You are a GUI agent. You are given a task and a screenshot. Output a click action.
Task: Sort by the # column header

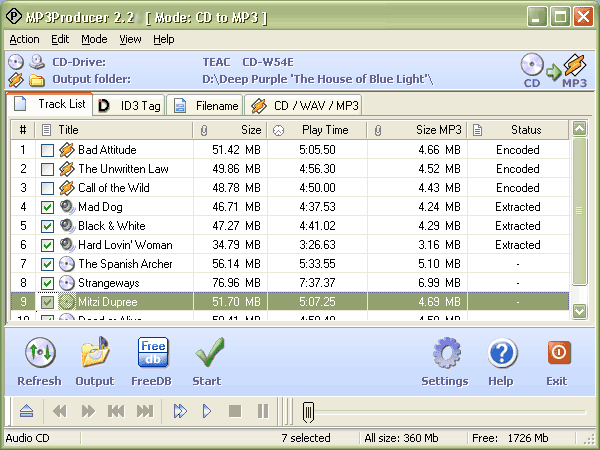click(23, 130)
